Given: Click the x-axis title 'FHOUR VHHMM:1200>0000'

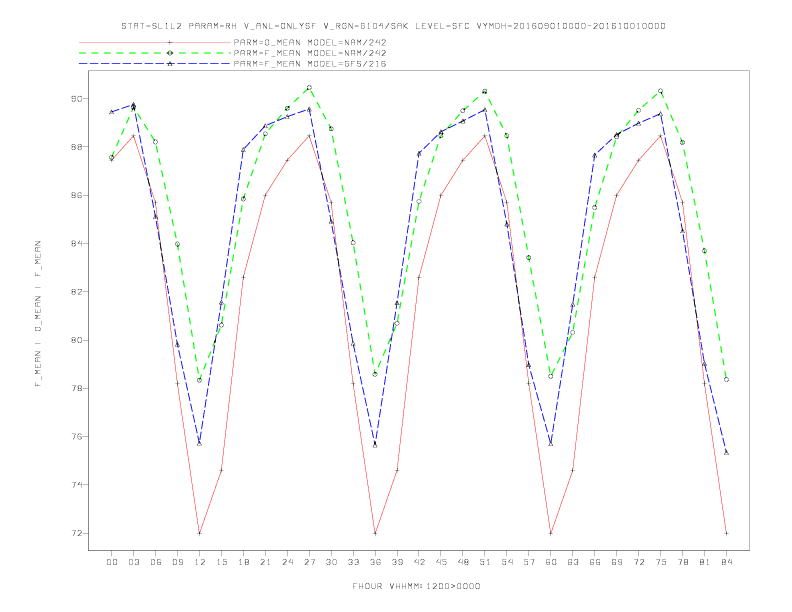Looking at the screenshot, I should [x=416, y=586].
